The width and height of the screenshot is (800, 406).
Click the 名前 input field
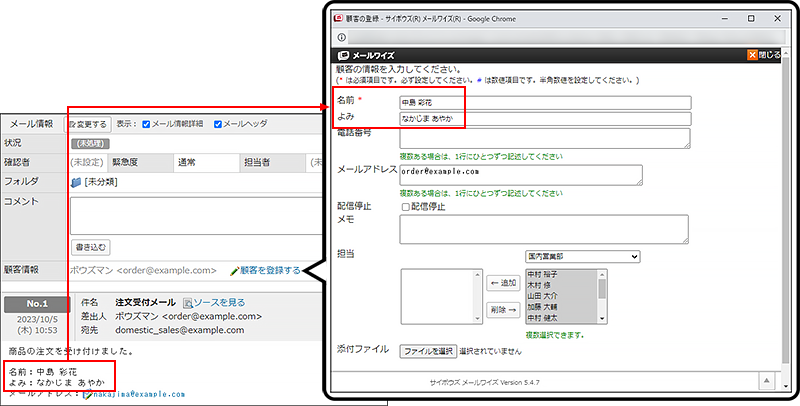(x=545, y=103)
